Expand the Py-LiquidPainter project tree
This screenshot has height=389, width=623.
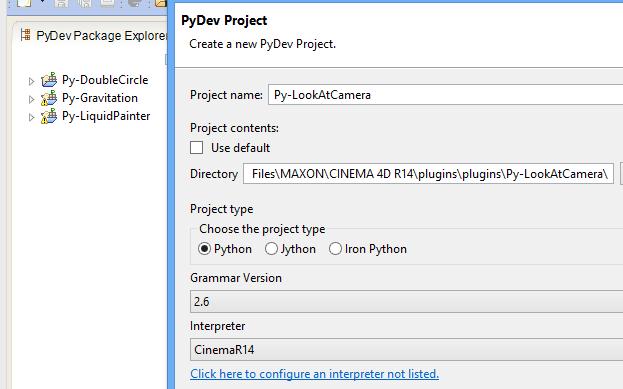(31, 117)
